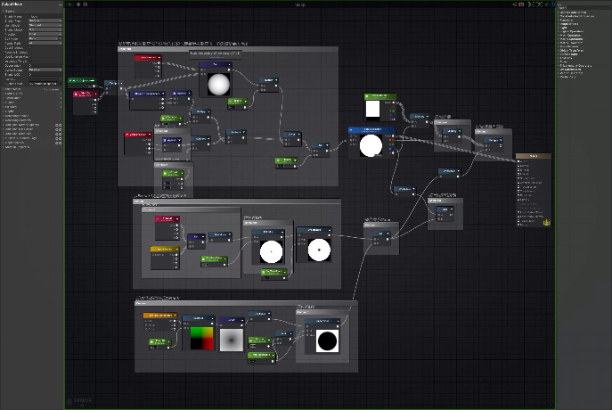This screenshot has height=410, width=612.
Task: Click the square grid icon above the canvas
Action: (85, 4)
